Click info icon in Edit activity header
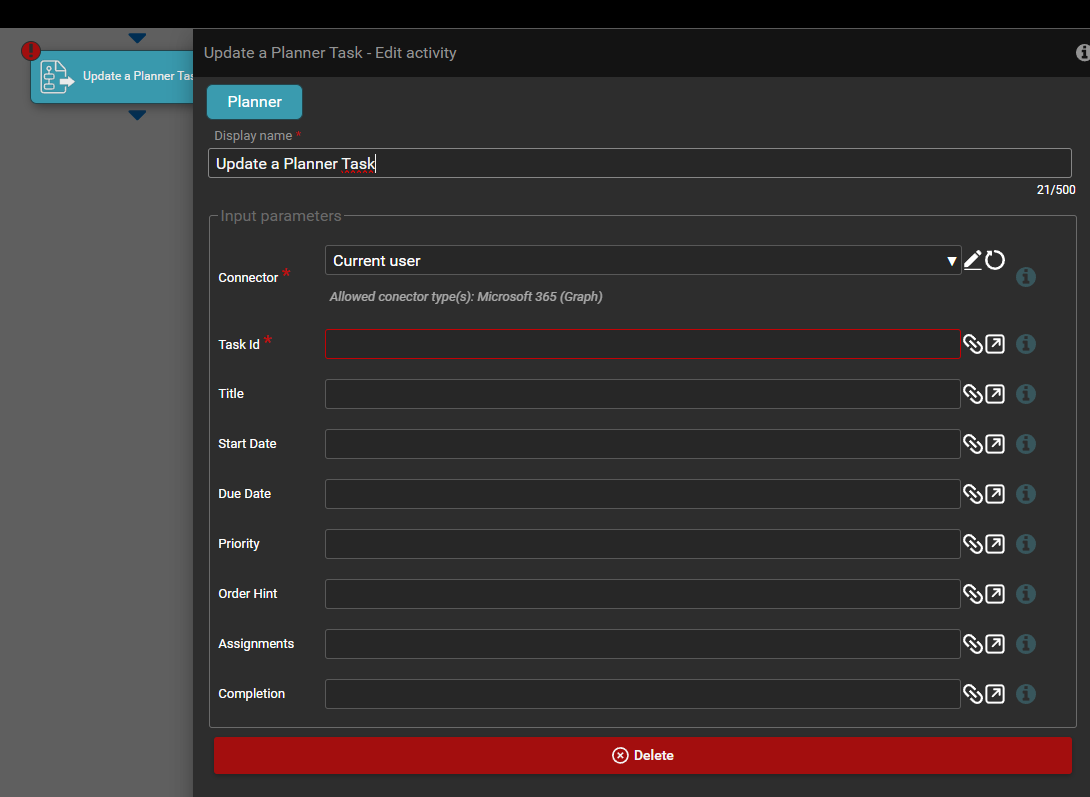This screenshot has width=1090, height=797. point(1082,52)
